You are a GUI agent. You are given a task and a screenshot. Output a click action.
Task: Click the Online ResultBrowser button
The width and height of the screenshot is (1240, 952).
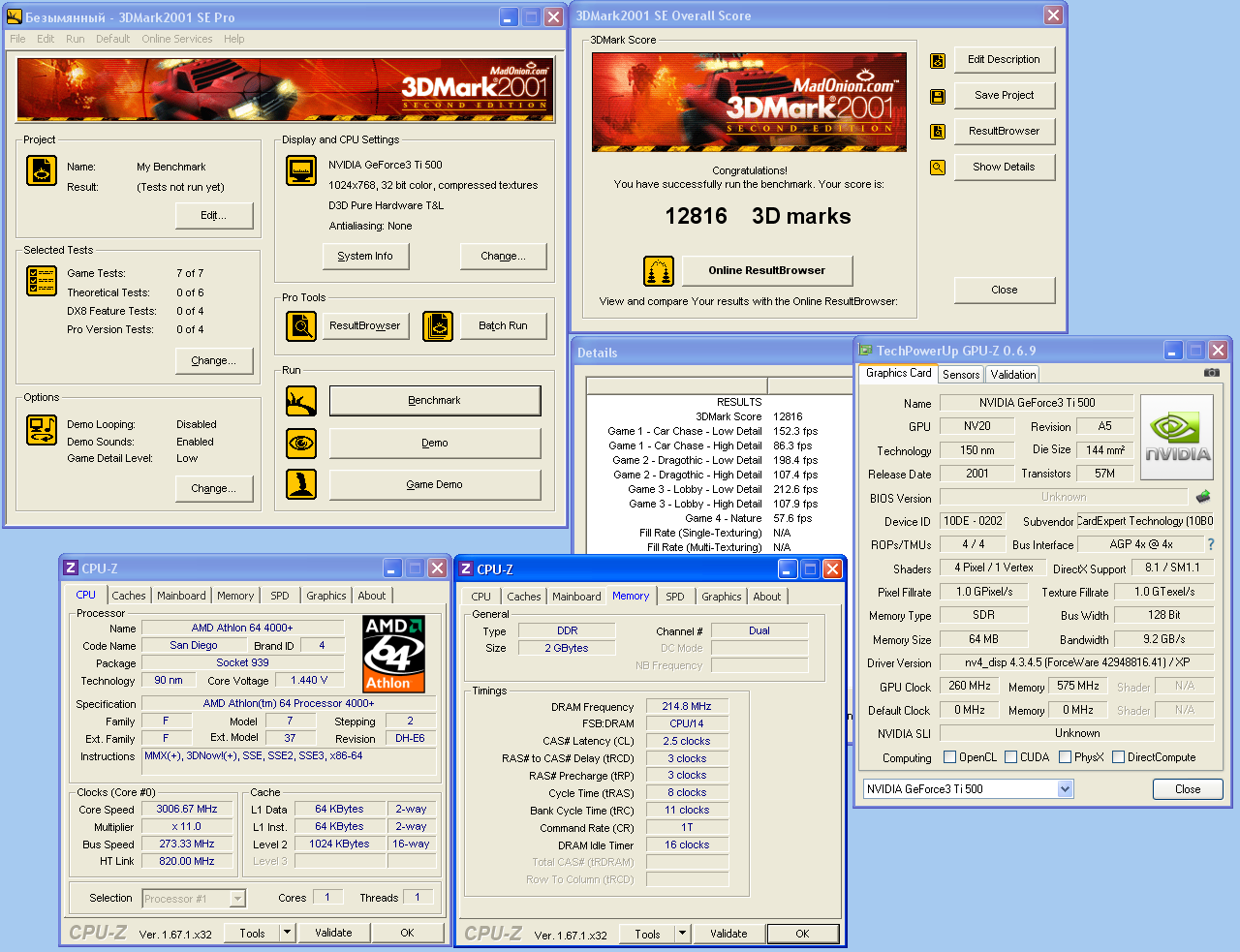click(x=767, y=270)
